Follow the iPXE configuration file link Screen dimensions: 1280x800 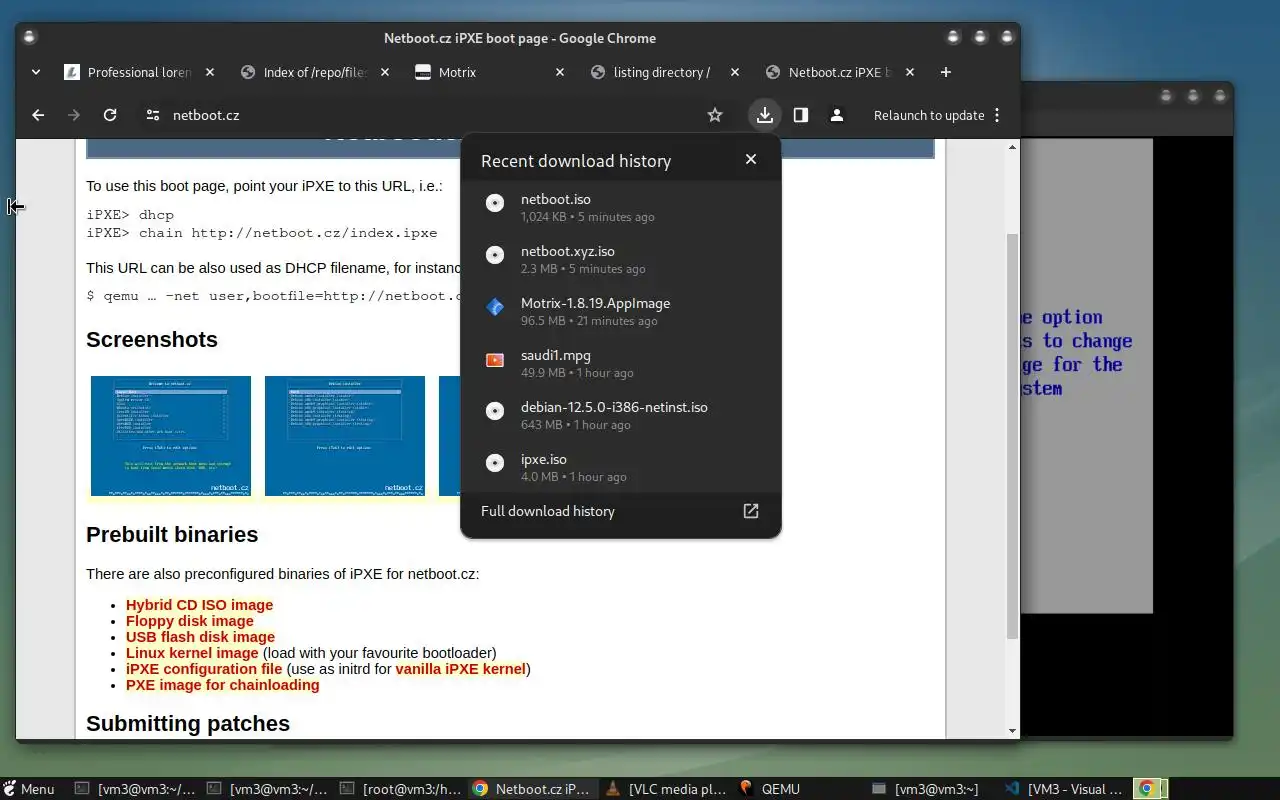click(x=204, y=669)
